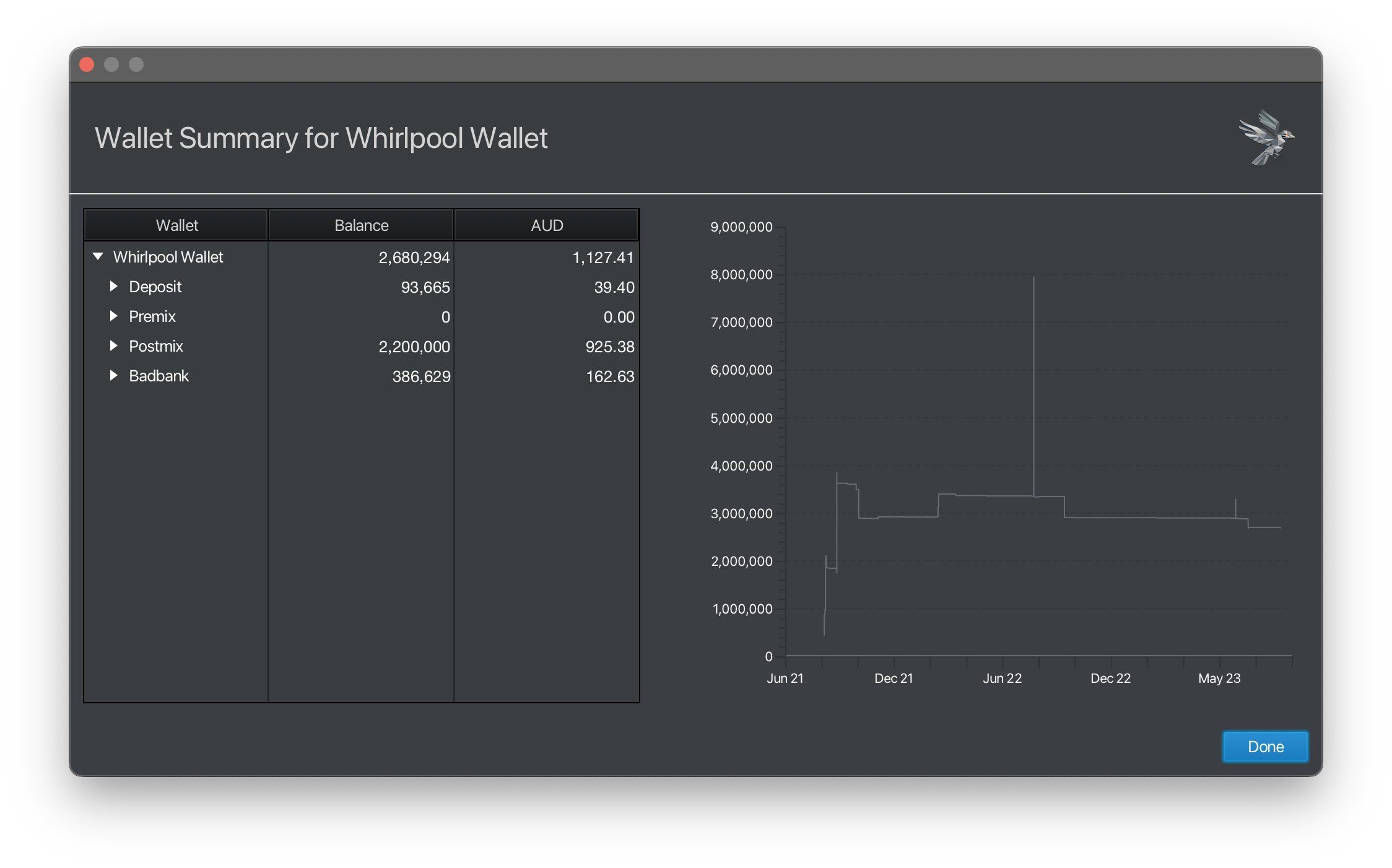The image size is (1392, 868).
Task: Click the Dec 21 chart axis label
Action: (894, 678)
